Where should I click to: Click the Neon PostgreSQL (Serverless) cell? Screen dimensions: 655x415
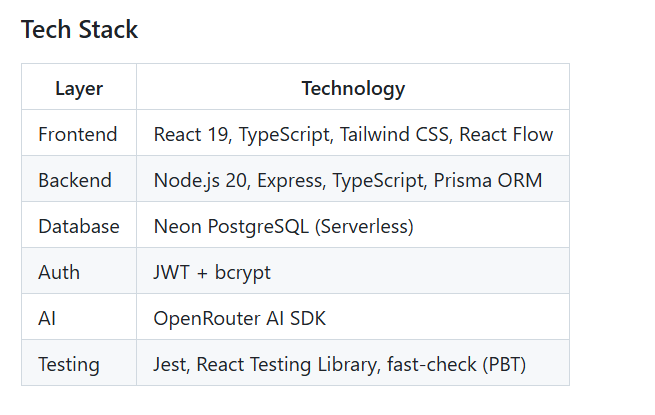click(283, 226)
